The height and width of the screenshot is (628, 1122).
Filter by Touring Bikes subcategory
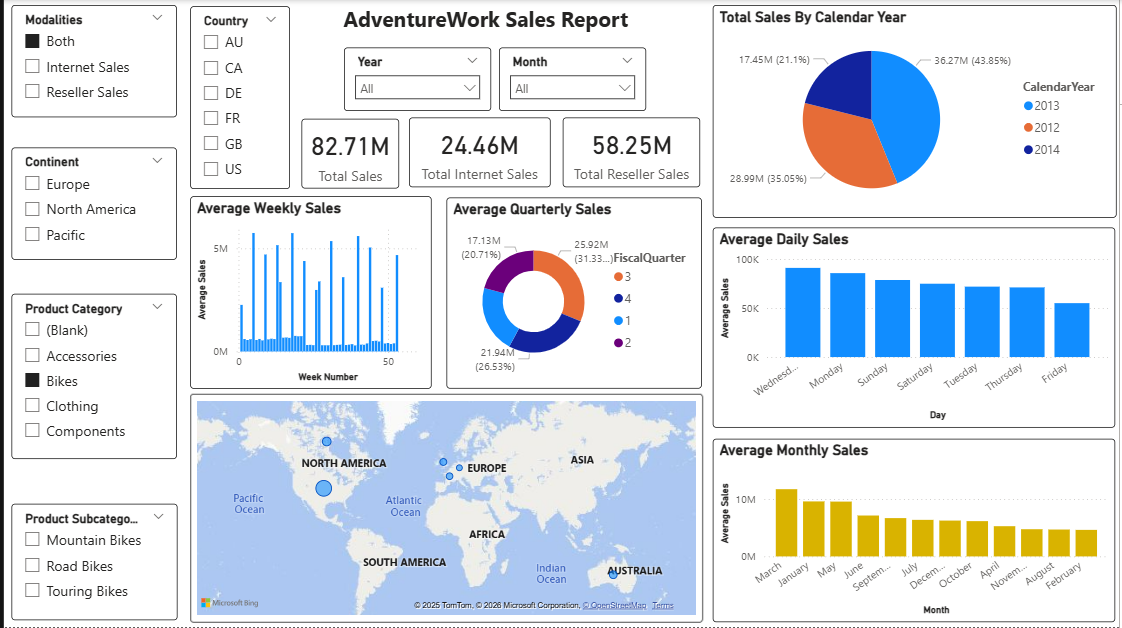tap(32, 591)
